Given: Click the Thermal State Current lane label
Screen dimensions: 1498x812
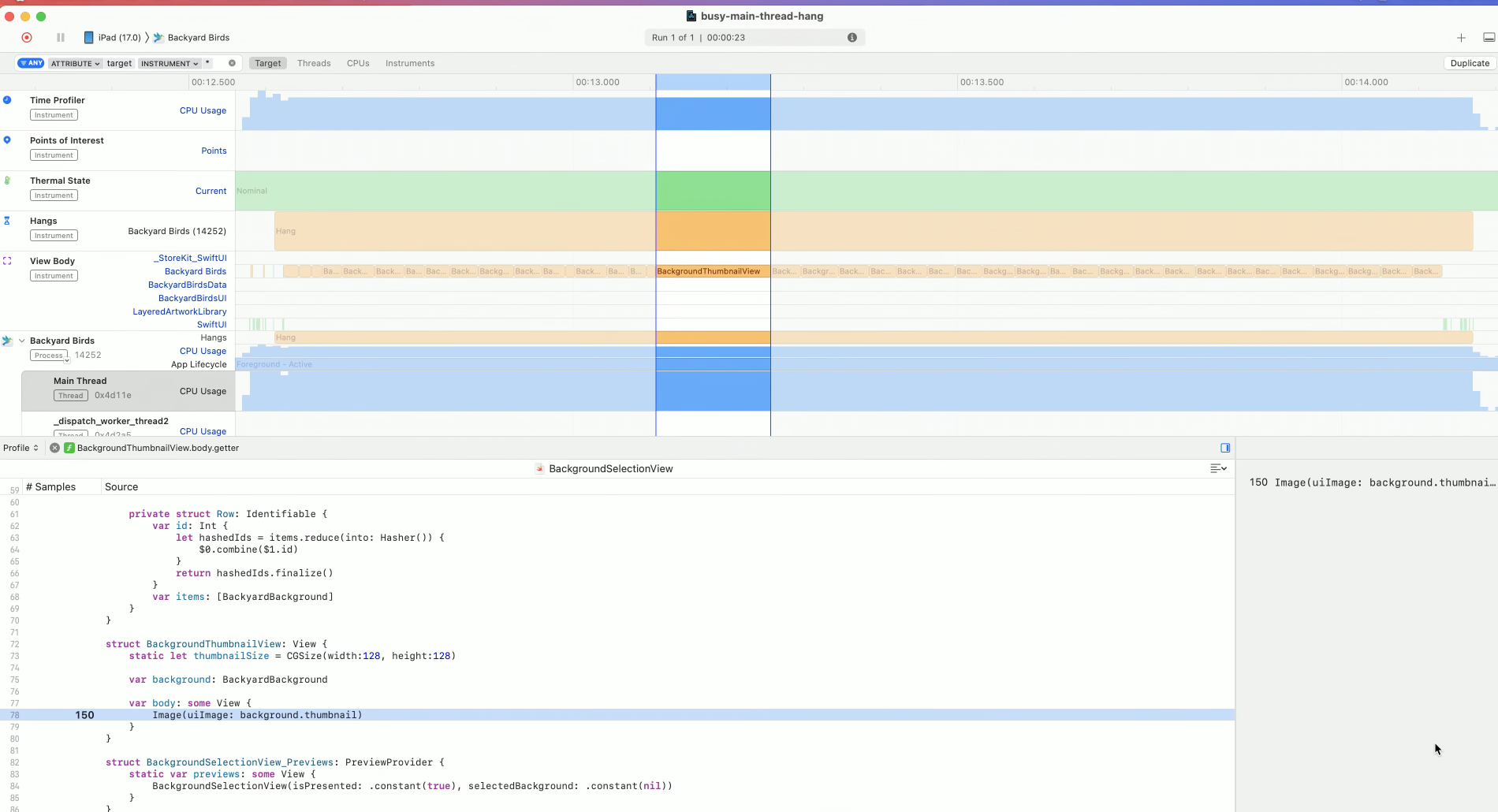Looking at the screenshot, I should coord(211,191).
